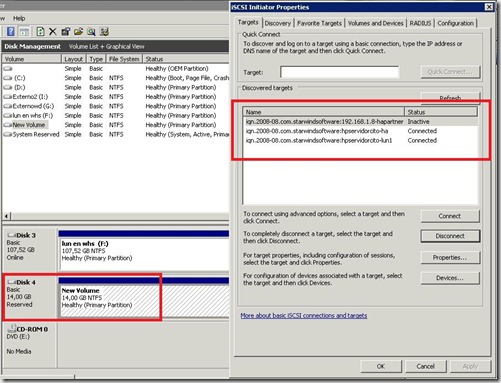The width and height of the screenshot is (501, 383).
Task: Click the drive icon of System Reserved volume
Action: pyautogui.click(x=8, y=134)
